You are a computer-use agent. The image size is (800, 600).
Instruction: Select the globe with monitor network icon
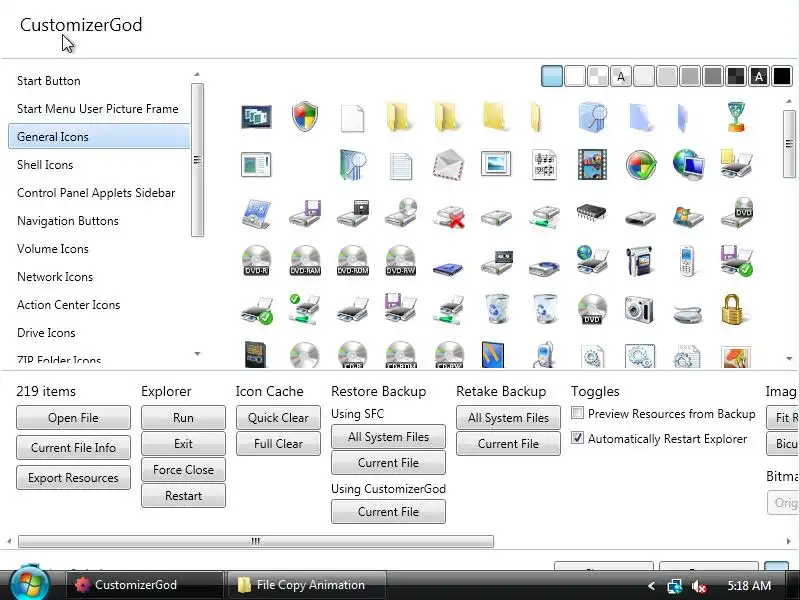[688, 164]
